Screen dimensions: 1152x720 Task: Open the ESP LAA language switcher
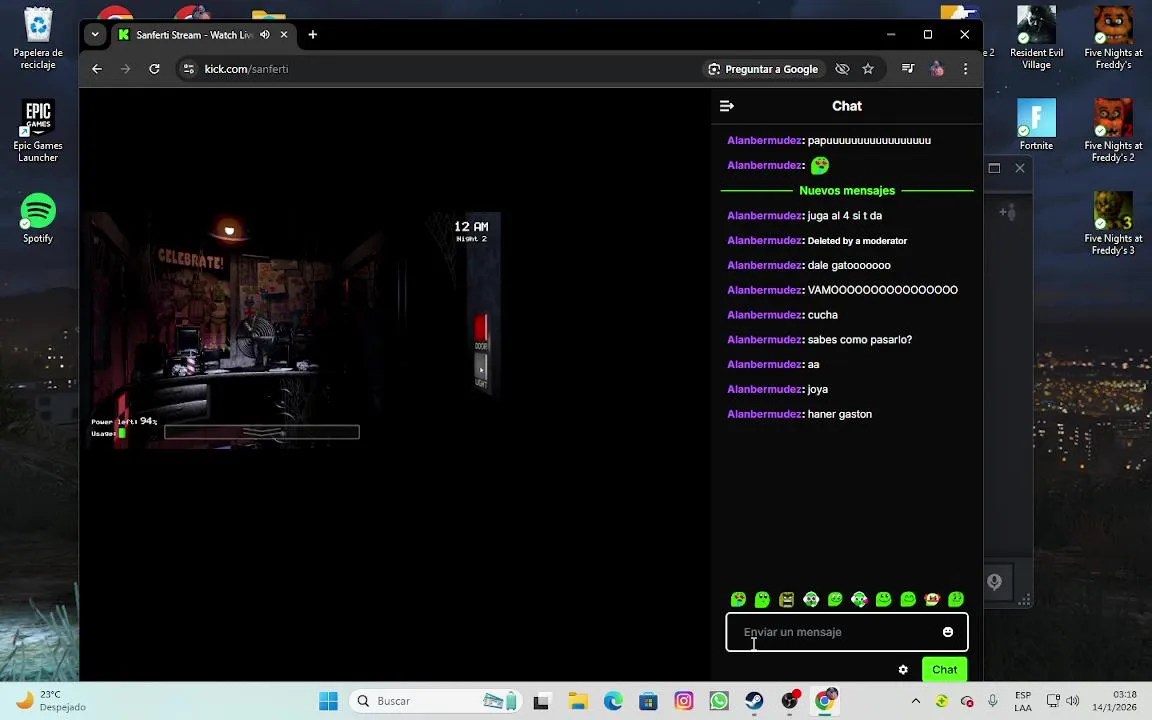tap(1023, 701)
